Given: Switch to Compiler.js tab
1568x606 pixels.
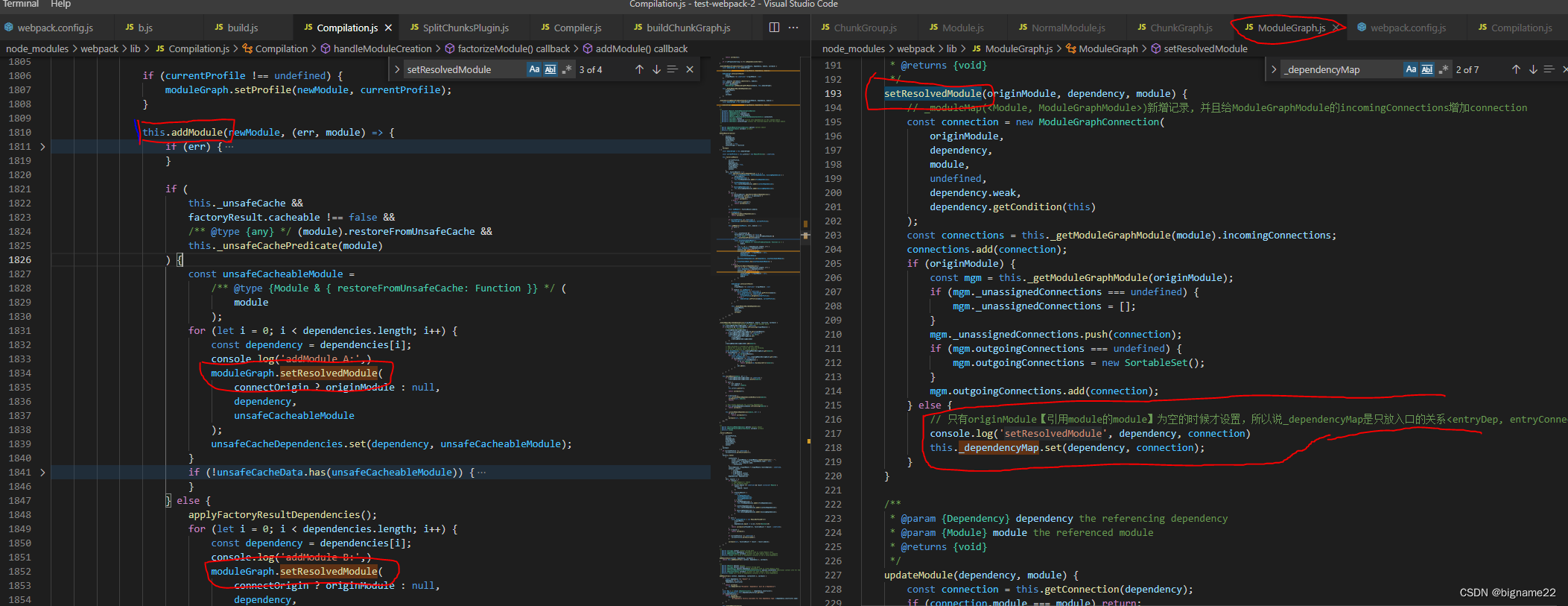Looking at the screenshot, I should pyautogui.click(x=577, y=28).
